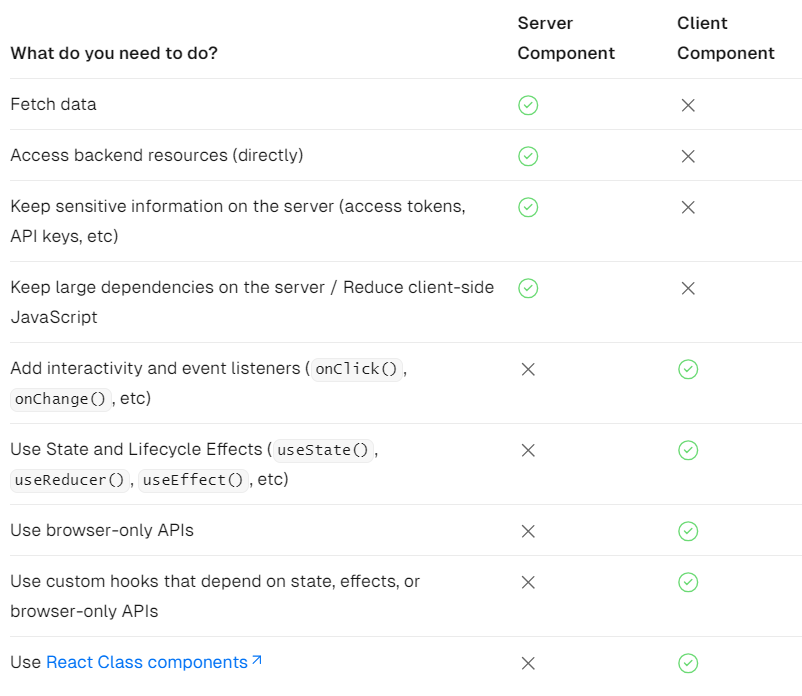Click Client checkmark for custom hooks row
This screenshot has width=802, height=696.
(x=688, y=582)
